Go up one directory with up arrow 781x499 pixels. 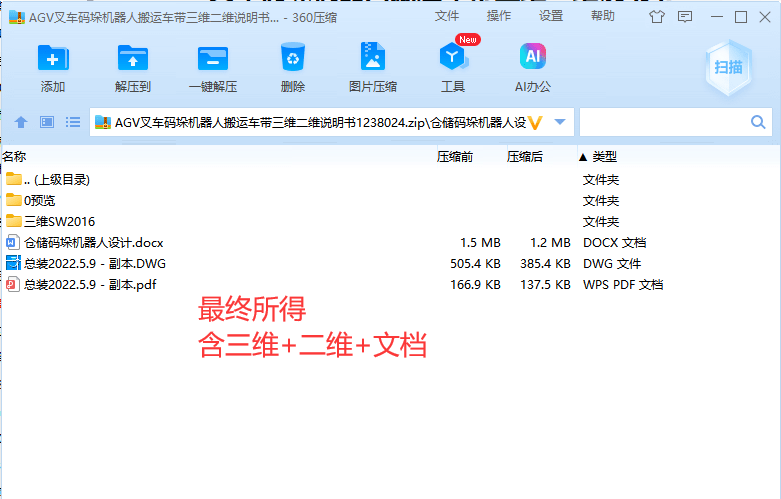pyautogui.click(x=20, y=122)
